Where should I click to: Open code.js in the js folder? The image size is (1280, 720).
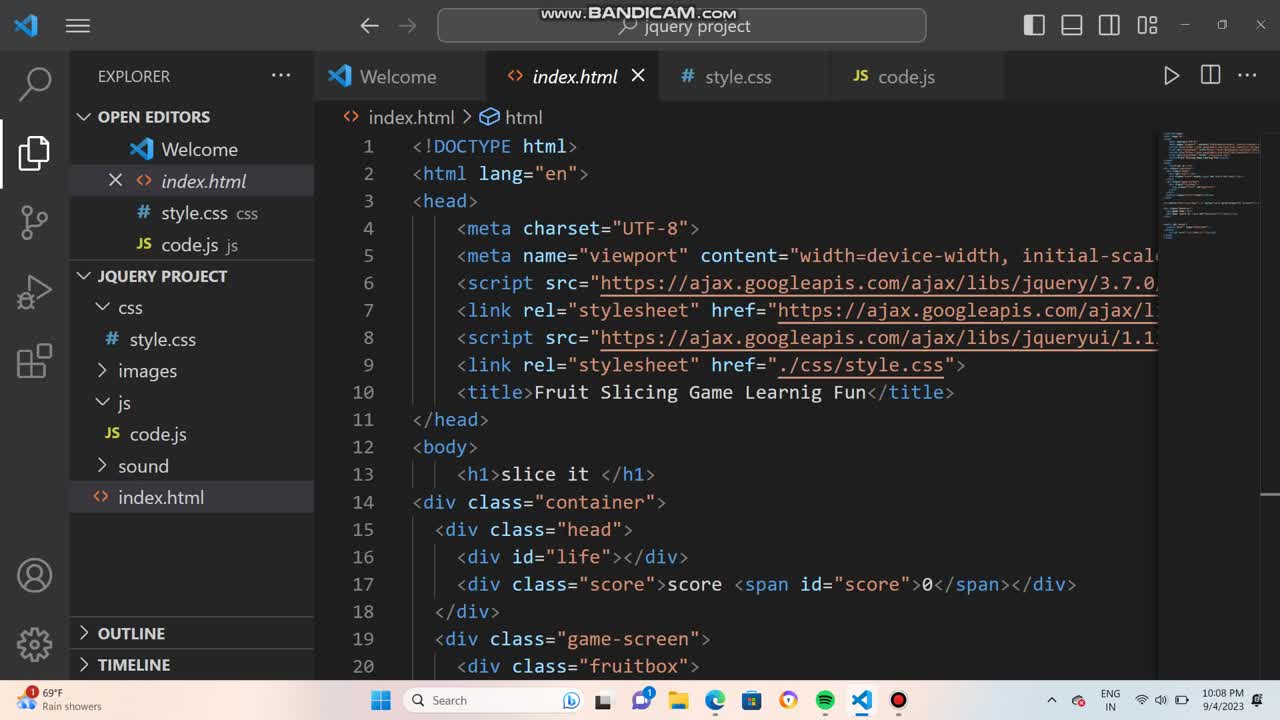pos(158,434)
